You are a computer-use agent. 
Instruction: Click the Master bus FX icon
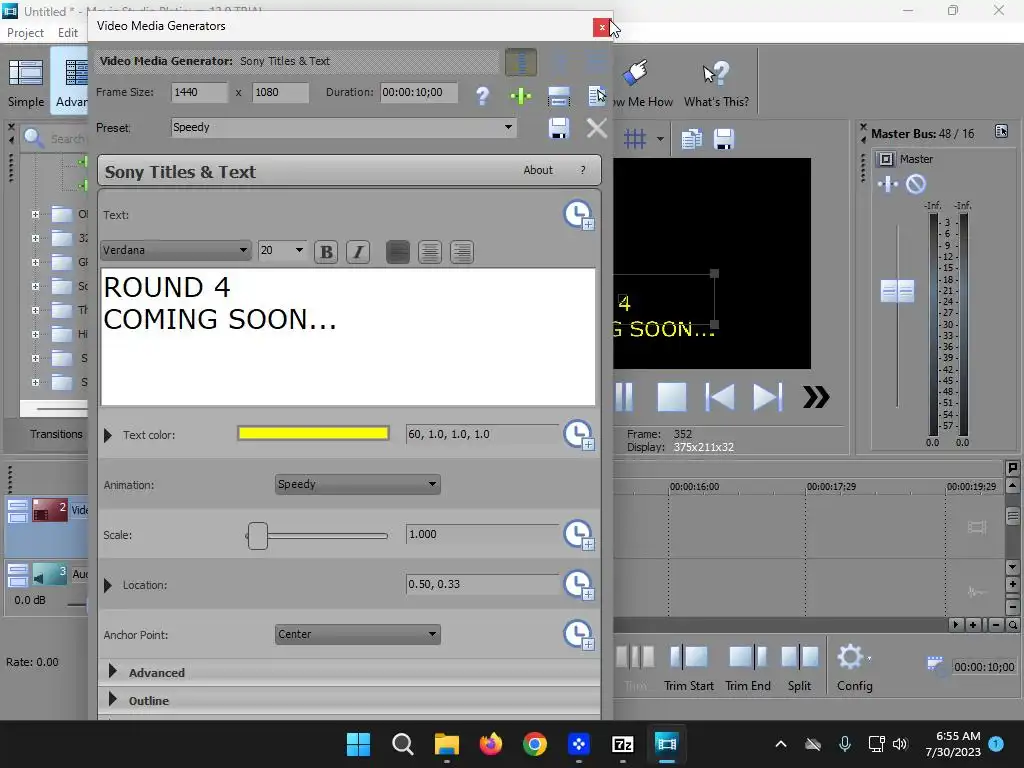tap(888, 184)
